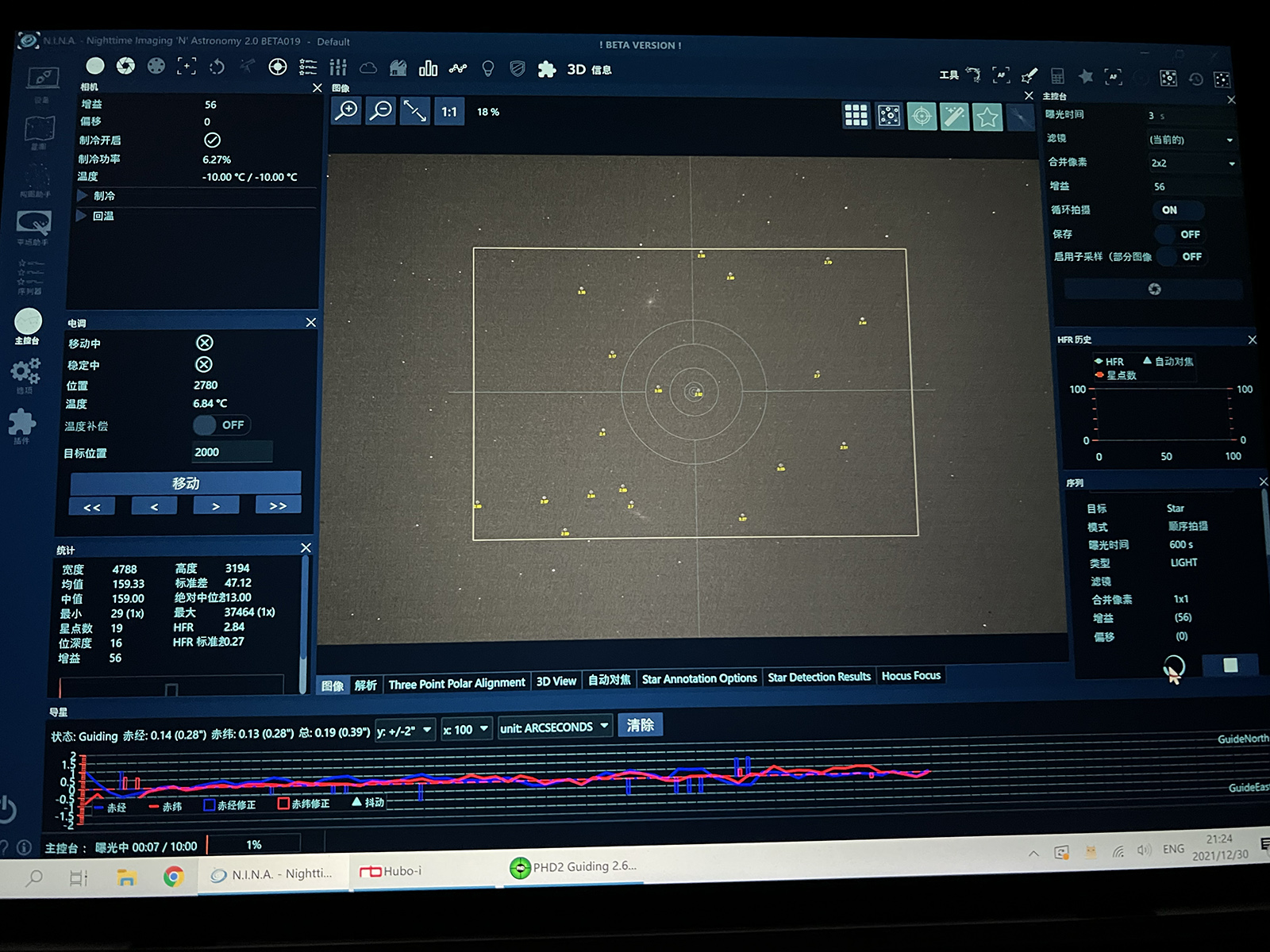Toggle the star detection star icon above image
This screenshot has width=1270, height=952.
coord(987,118)
